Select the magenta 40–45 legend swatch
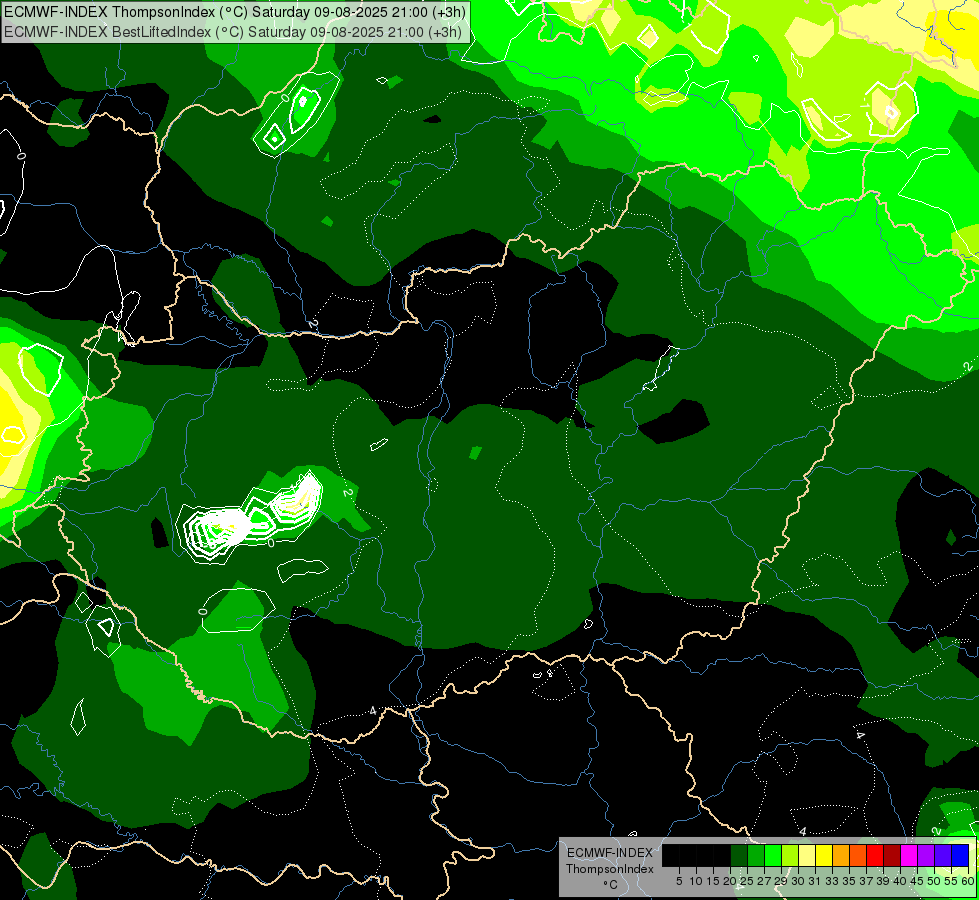This screenshot has width=979, height=900. [x=909, y=855]
